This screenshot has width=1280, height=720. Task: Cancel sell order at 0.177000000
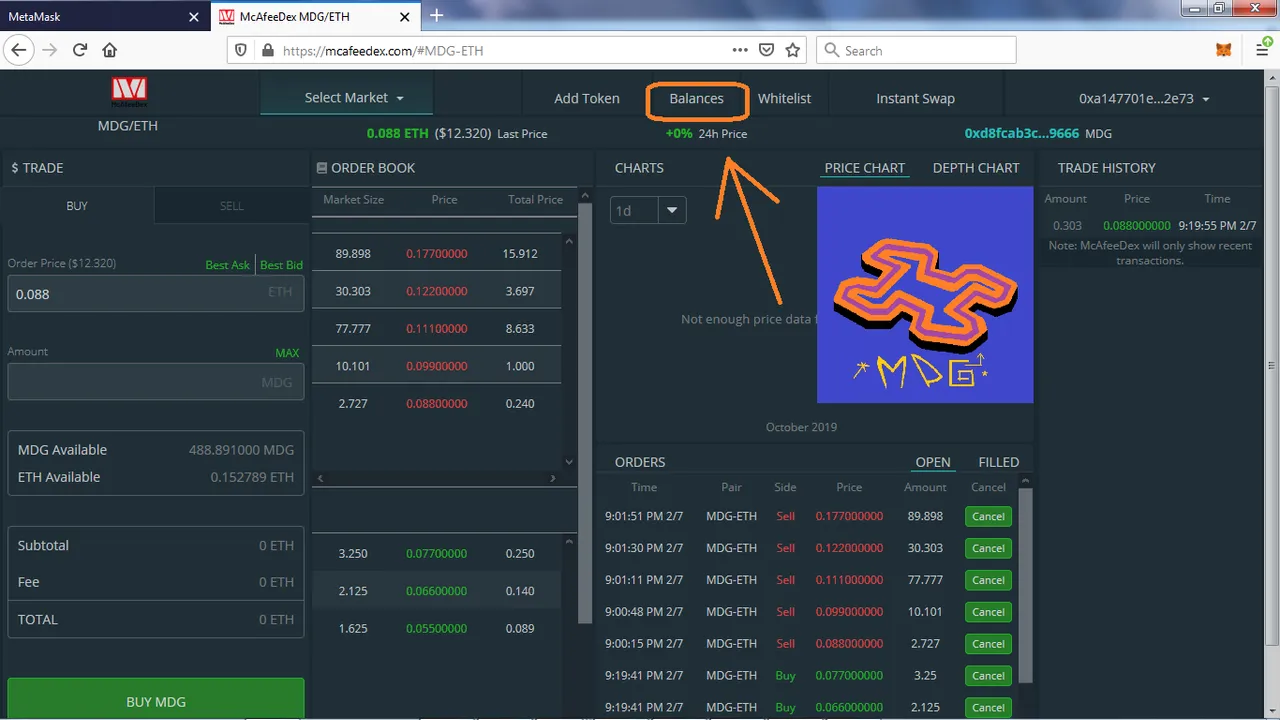click(988, 516)
